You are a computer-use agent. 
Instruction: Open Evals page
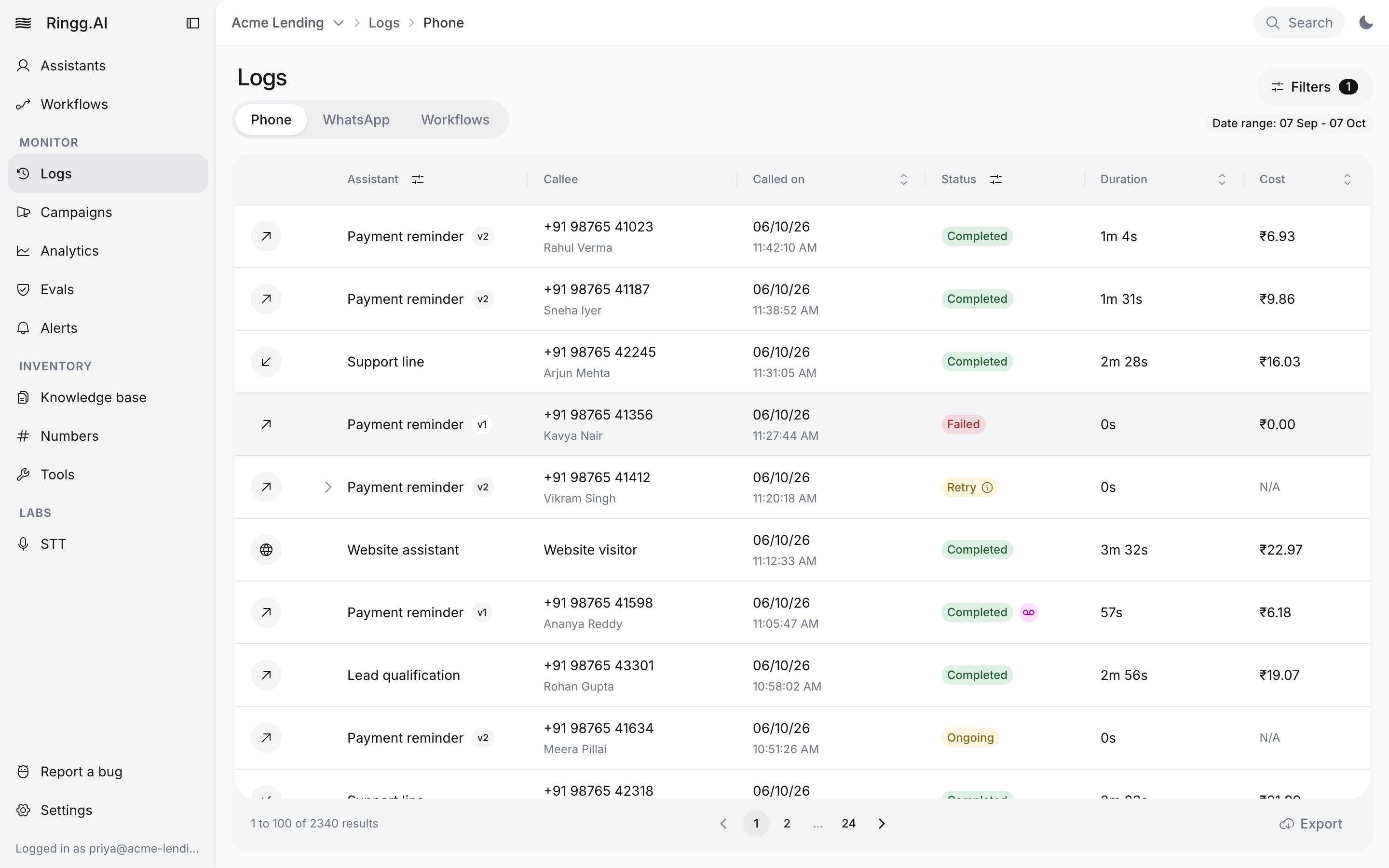(x=108, y=289)
